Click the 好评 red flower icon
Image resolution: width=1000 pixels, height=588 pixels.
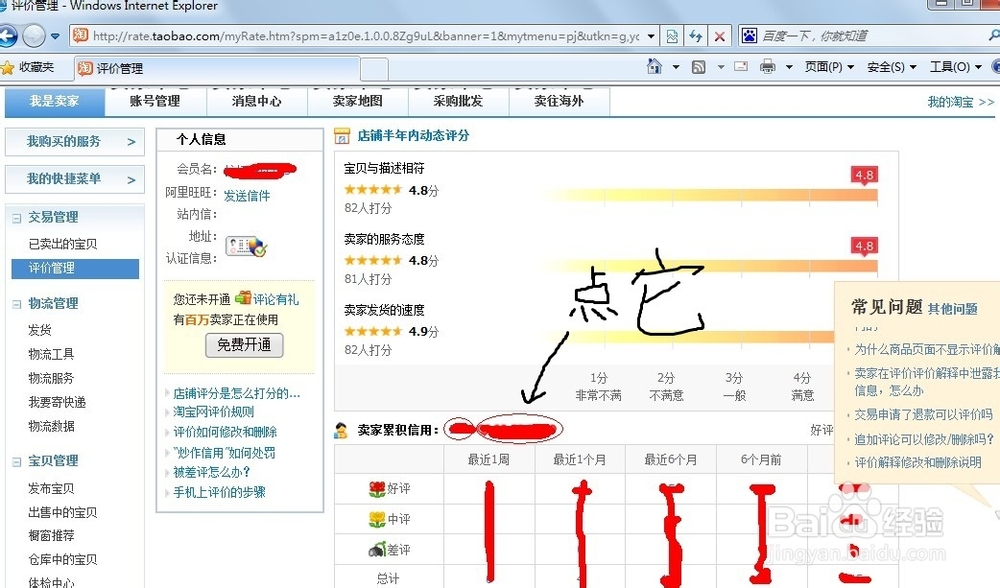(375, 488)
